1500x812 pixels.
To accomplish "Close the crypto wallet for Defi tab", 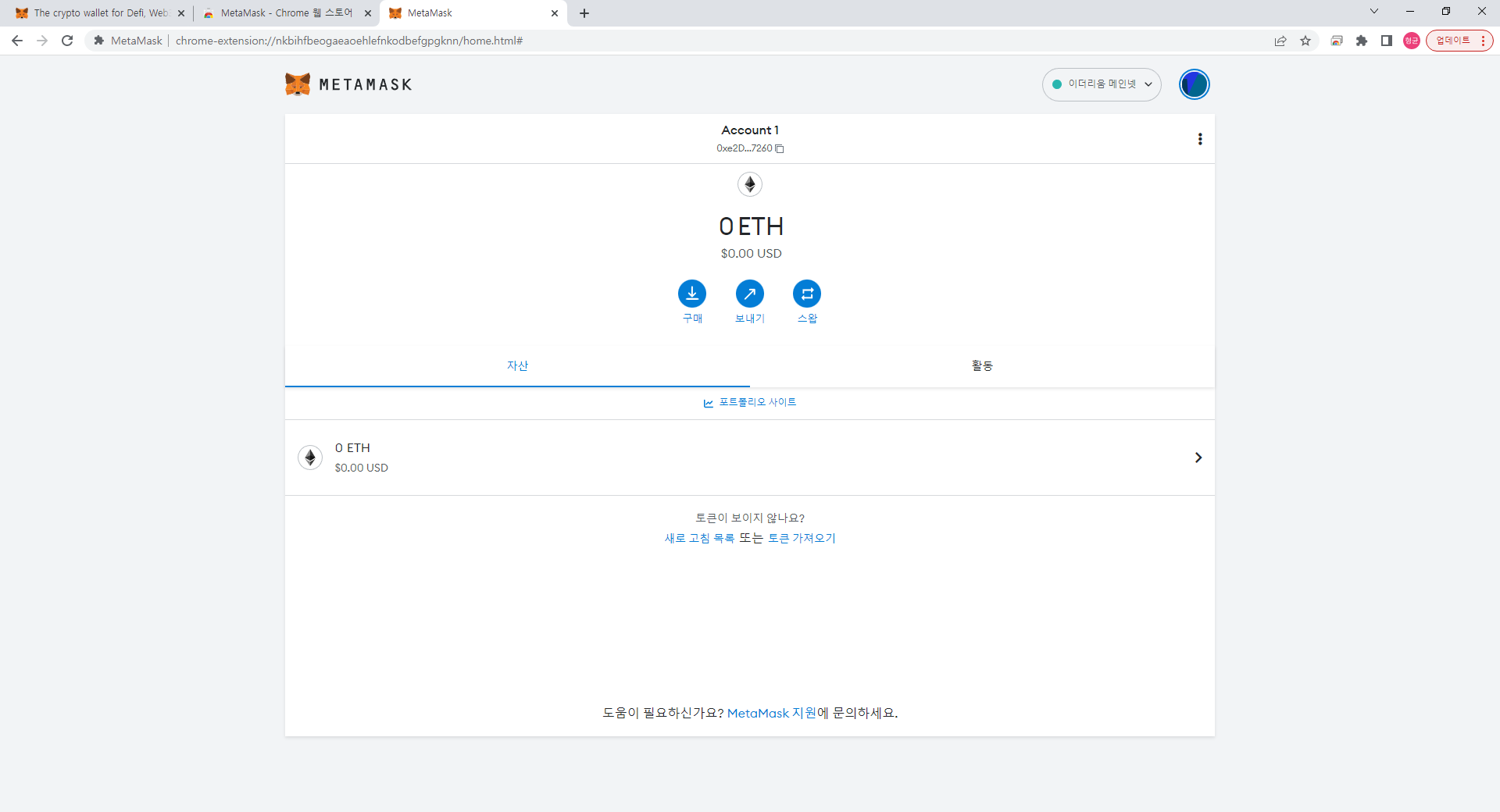I will click(181, 13).
